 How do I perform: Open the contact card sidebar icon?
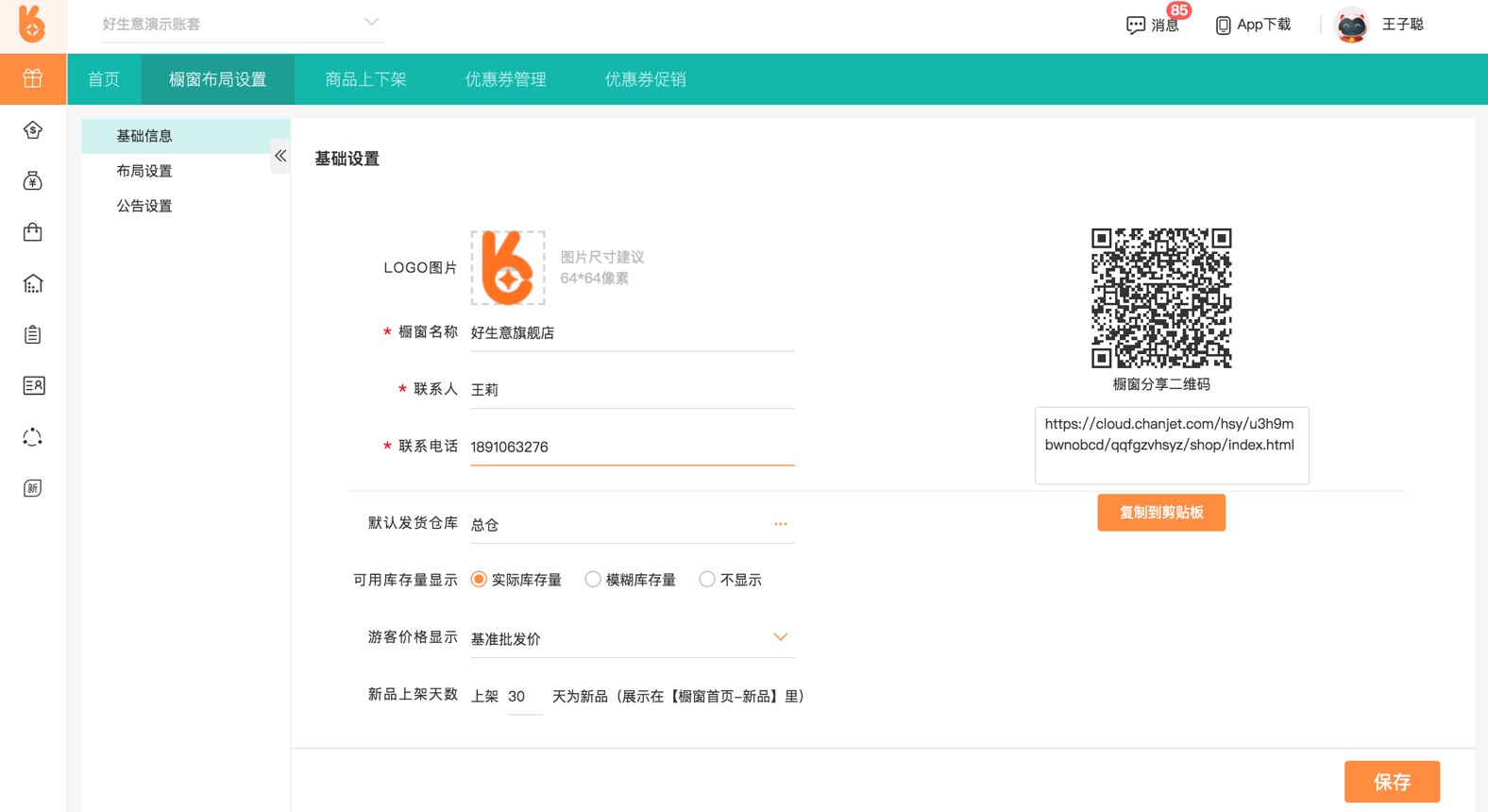pos(33,385)
